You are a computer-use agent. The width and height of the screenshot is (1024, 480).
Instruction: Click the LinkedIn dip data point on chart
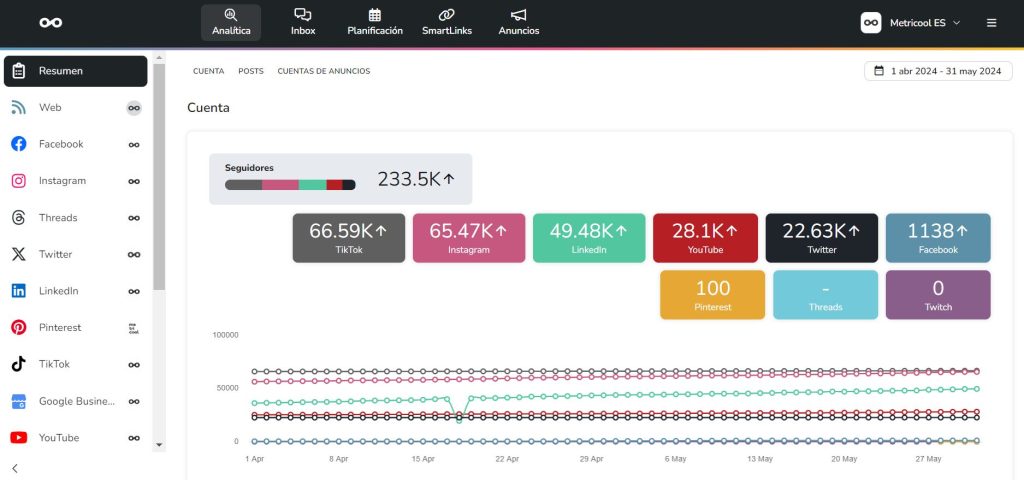[x=459, y=421]
